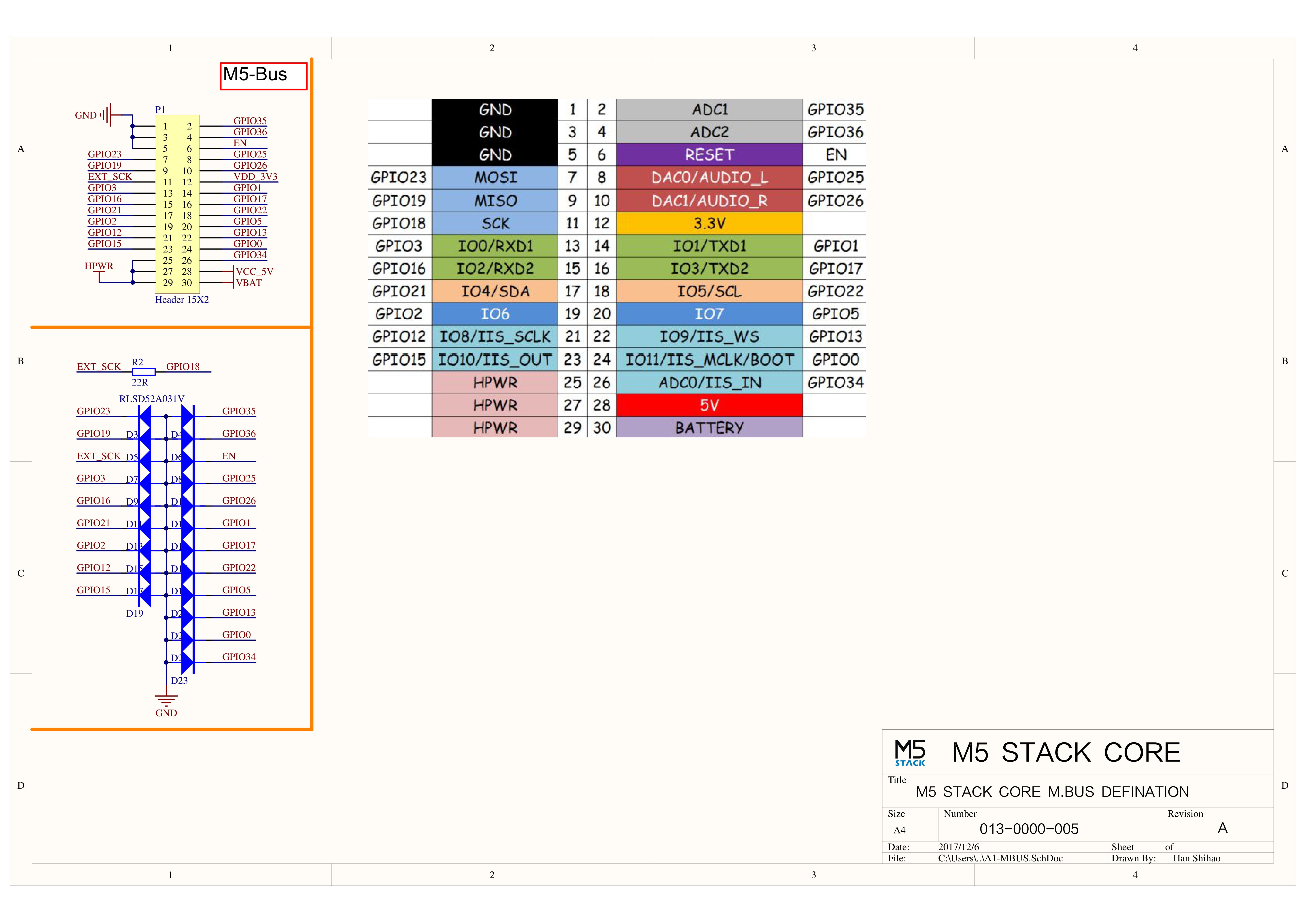Click the VCC_5V power port label
This screenshot has width=1308, height=924.
[255, 272]
